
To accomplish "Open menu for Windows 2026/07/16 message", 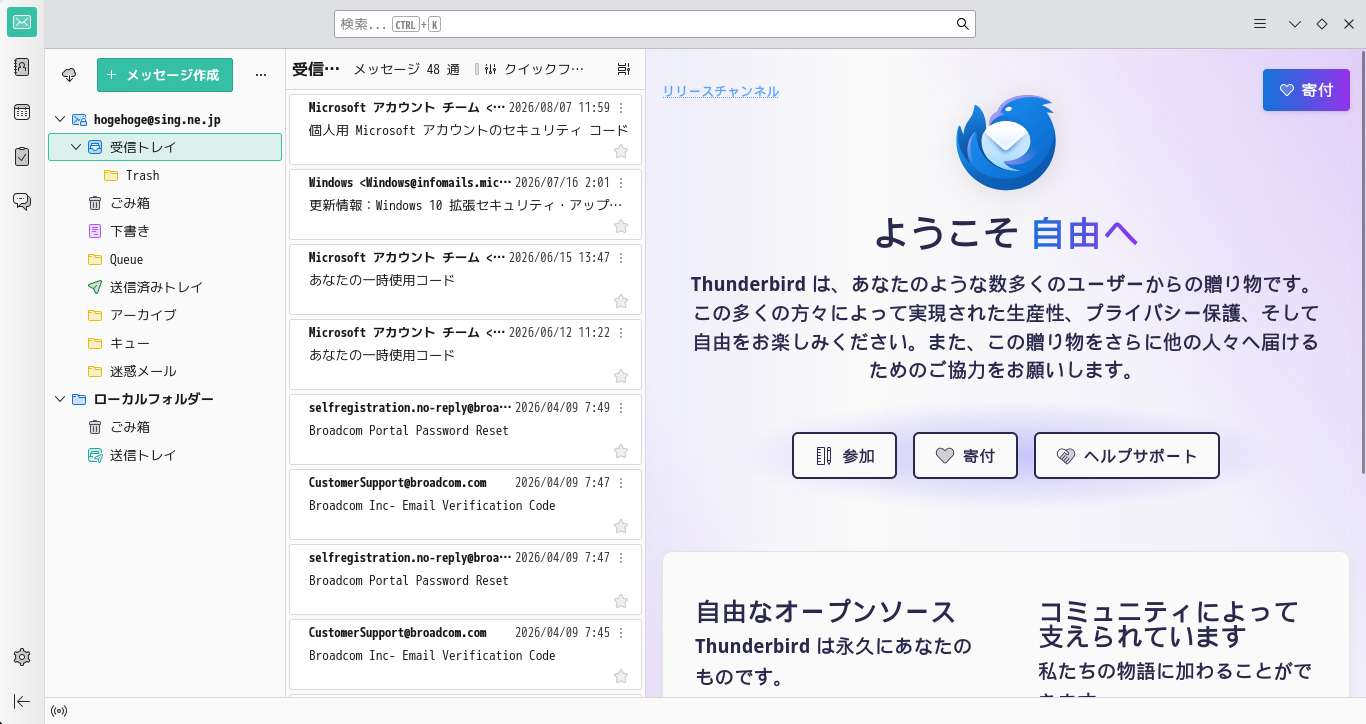I will coord(621,183).
